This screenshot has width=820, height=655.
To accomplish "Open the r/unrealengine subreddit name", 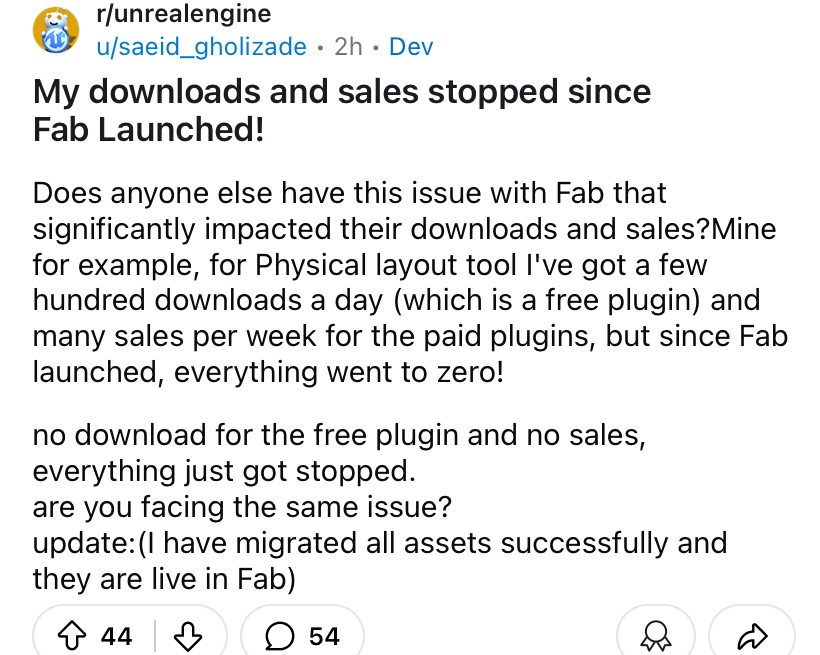I will click(184, 14).
